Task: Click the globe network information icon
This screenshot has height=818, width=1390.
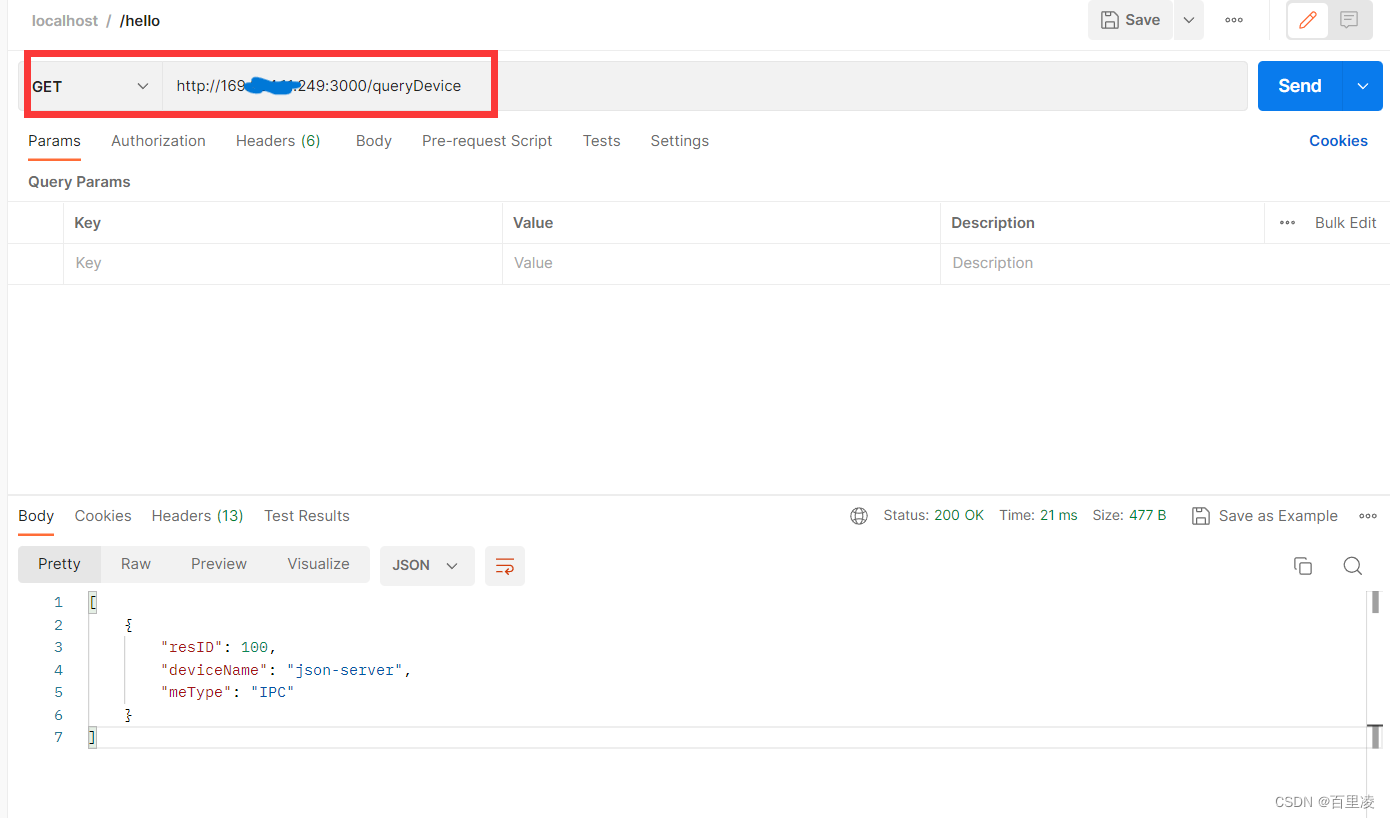Action: click(x=859, y=516)
